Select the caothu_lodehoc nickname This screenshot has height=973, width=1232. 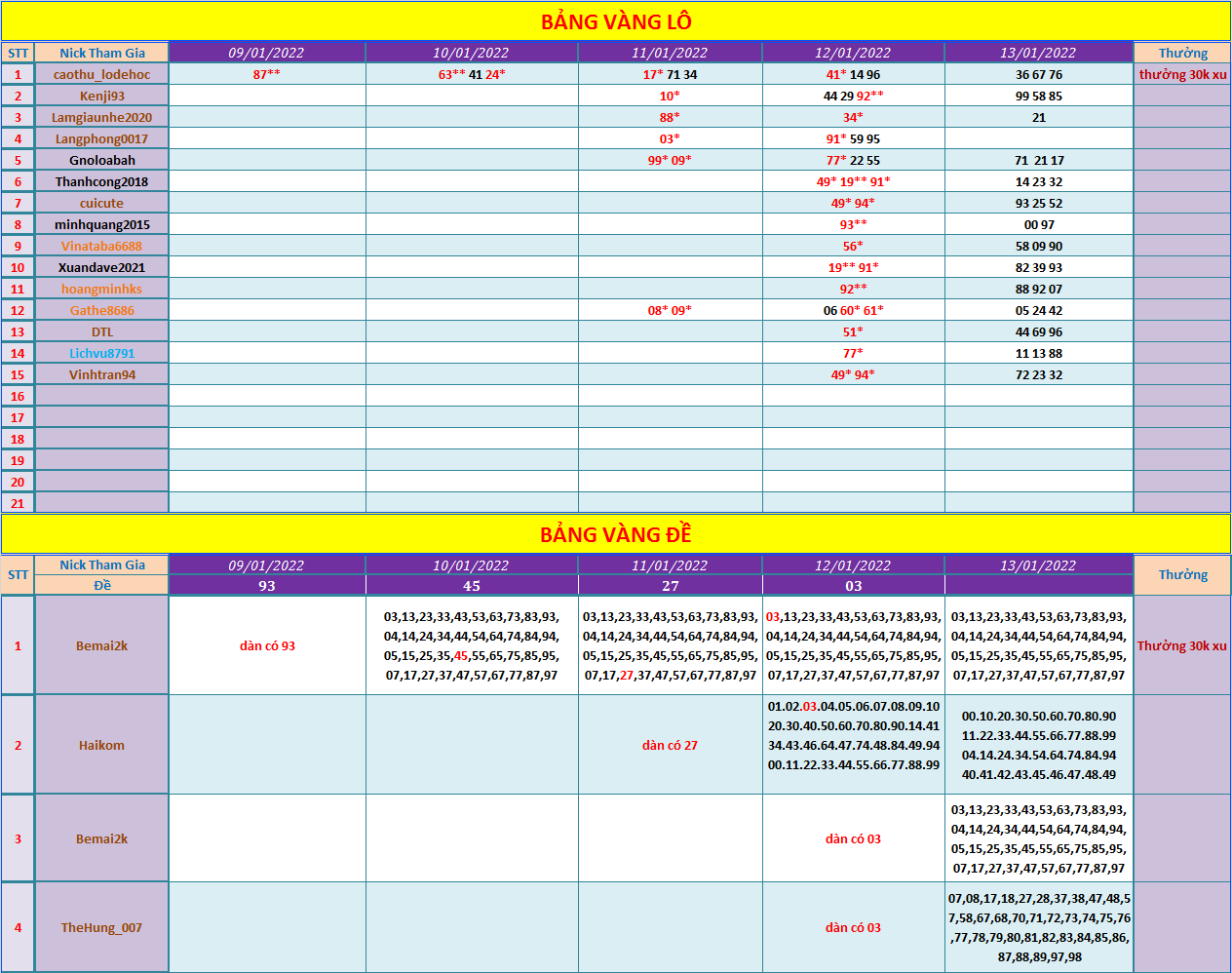pos(102,74)
